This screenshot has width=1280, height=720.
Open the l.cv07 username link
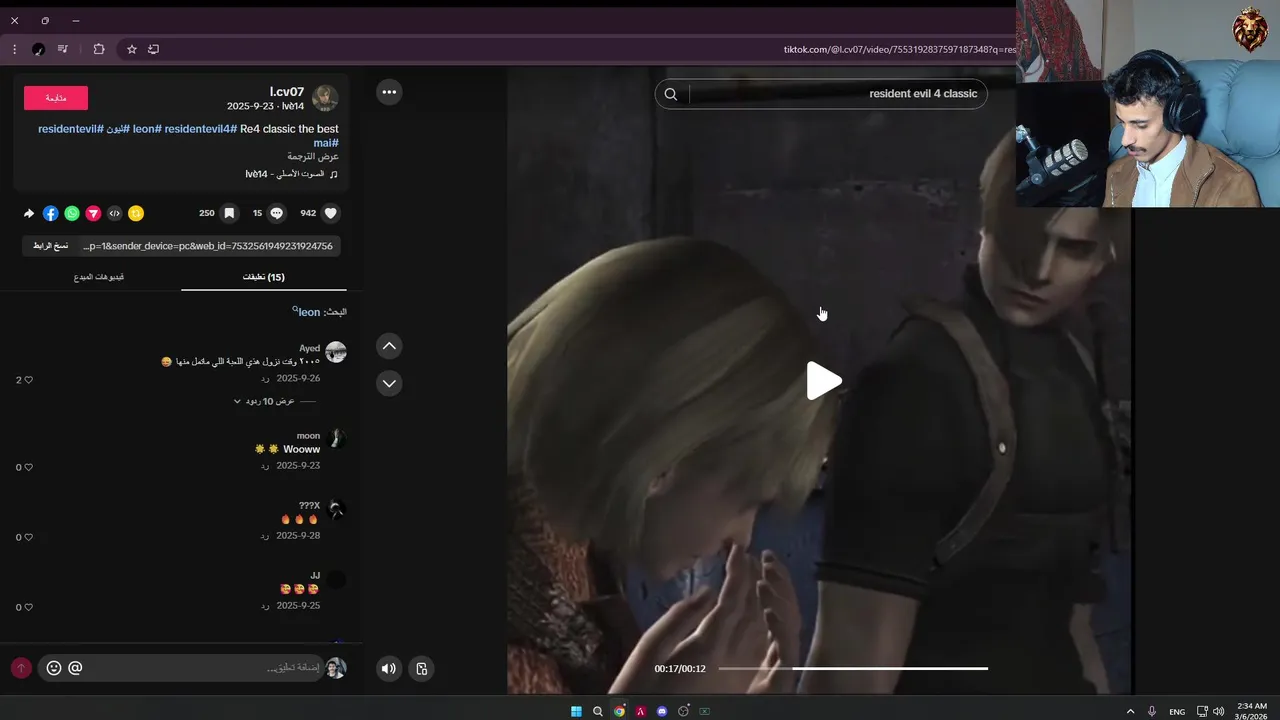(287, 92)
